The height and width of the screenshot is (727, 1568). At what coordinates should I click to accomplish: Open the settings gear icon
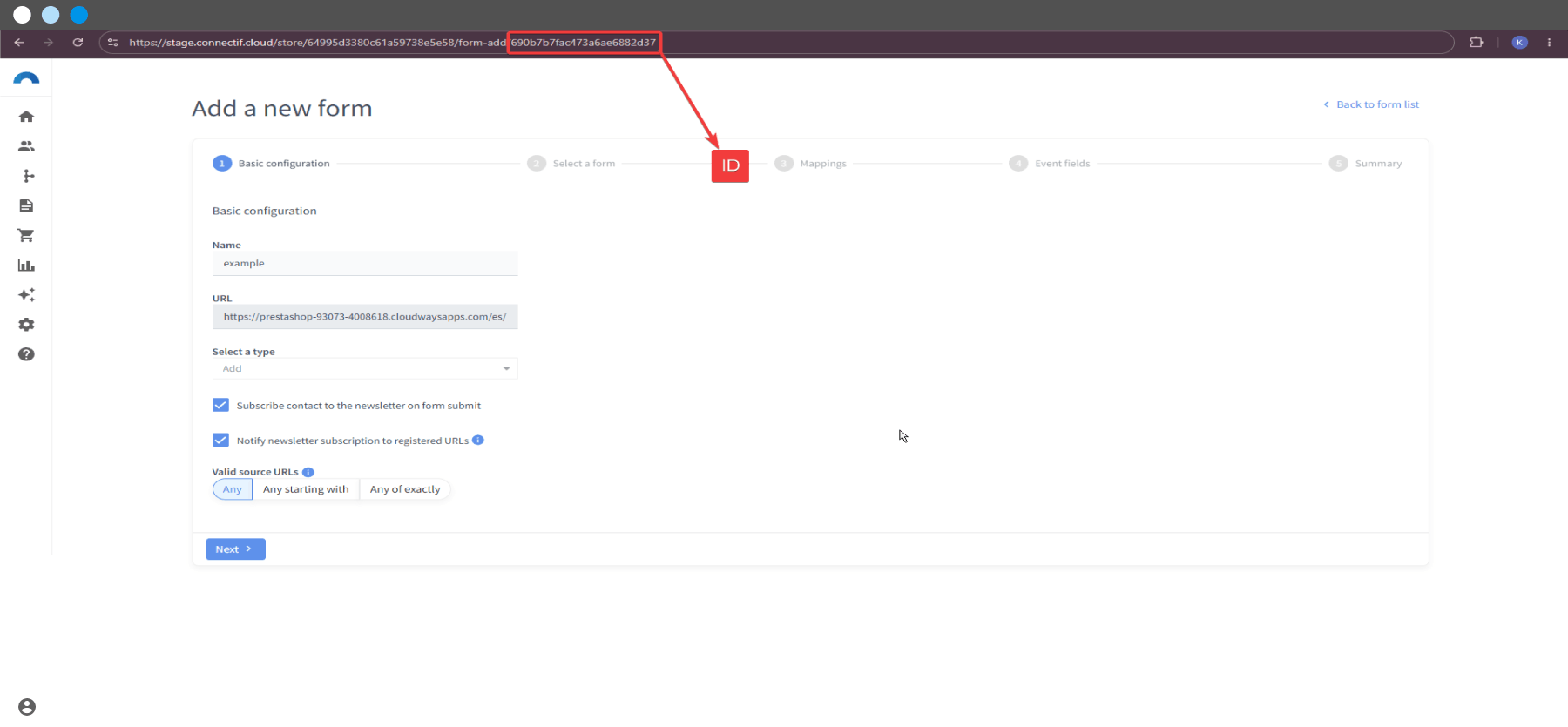click(26, 325)
